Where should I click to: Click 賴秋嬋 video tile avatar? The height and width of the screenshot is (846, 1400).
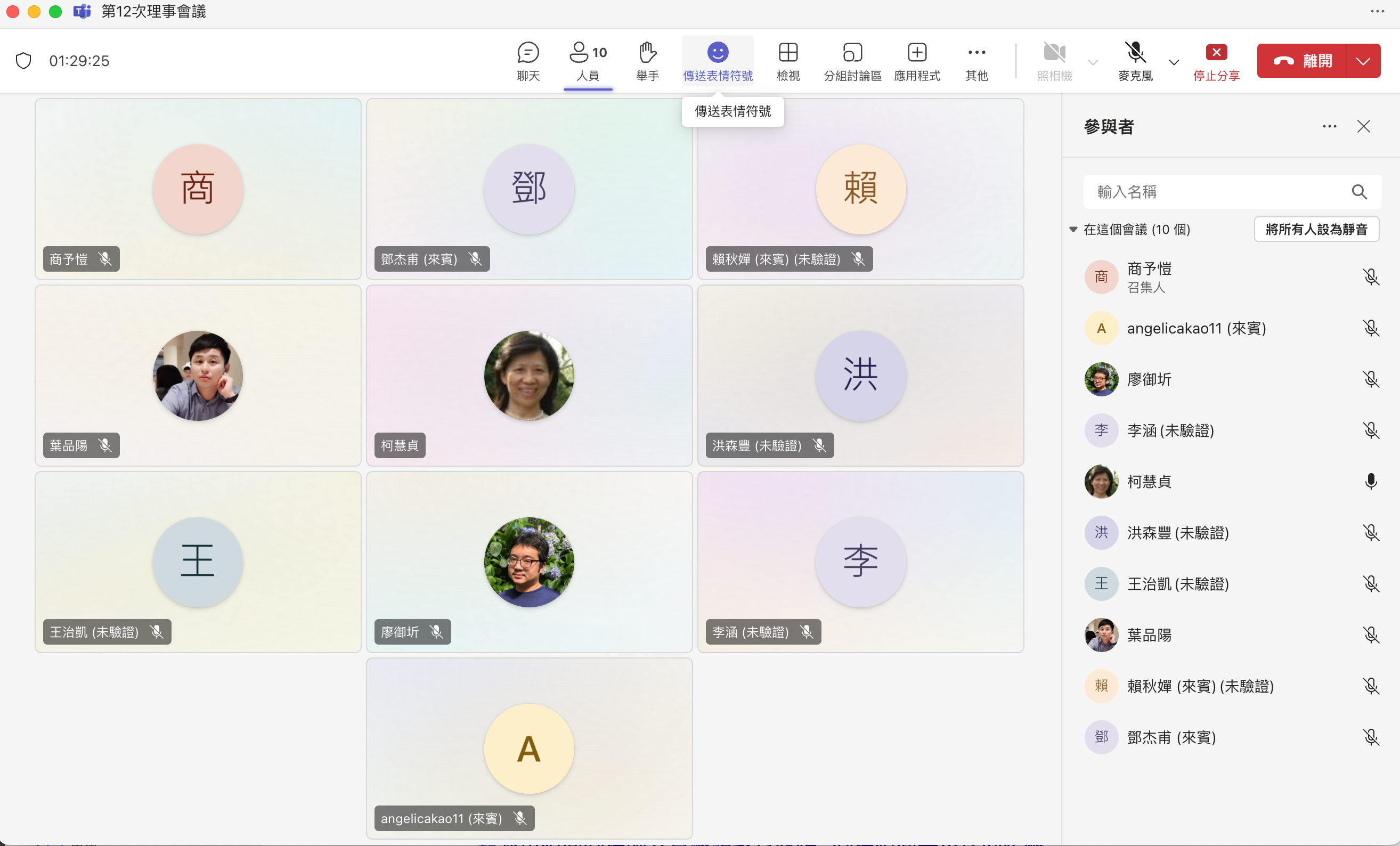(861, 189)
